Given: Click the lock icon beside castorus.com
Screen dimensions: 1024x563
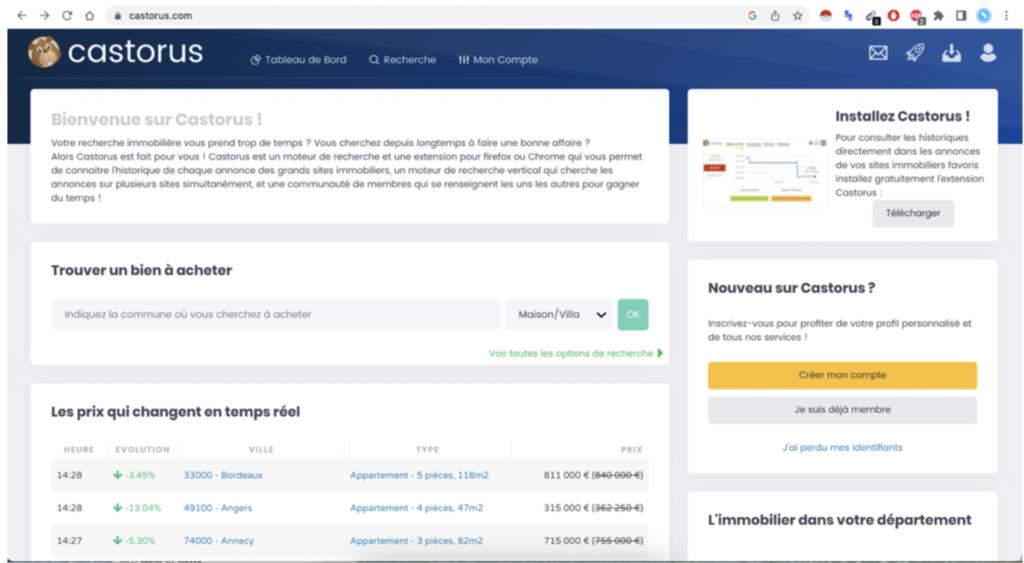Looking at the screenshot, I should click(118, 16).
